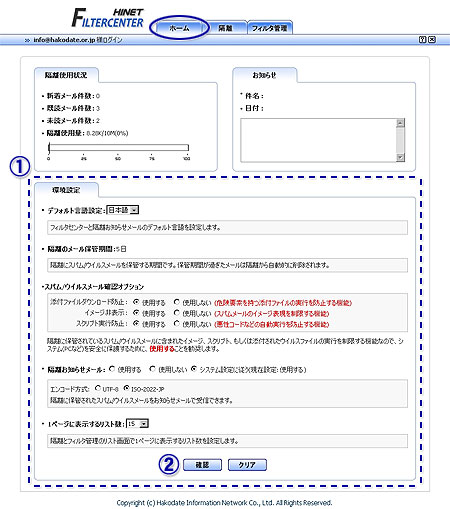Screen dimensions: 450x509
Task: Open the 隔離 tab
Action: [x=225, y=28]
